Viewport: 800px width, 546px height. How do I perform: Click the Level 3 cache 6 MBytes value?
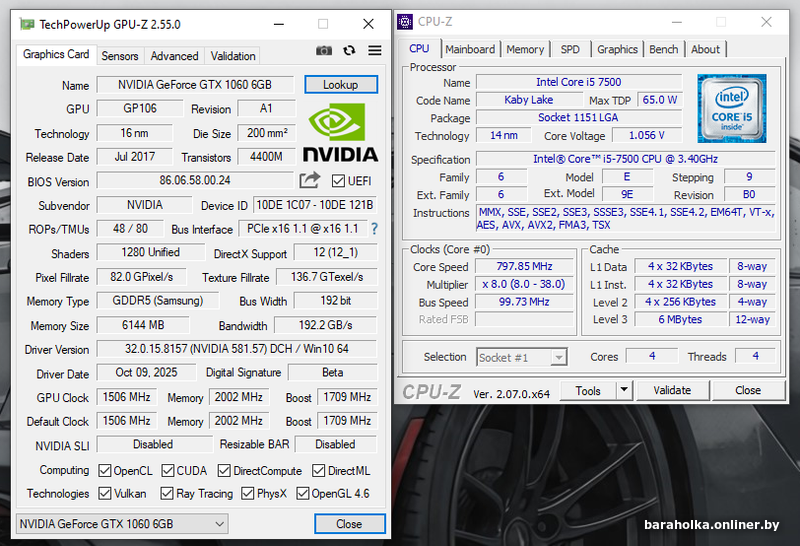(680, 319)
